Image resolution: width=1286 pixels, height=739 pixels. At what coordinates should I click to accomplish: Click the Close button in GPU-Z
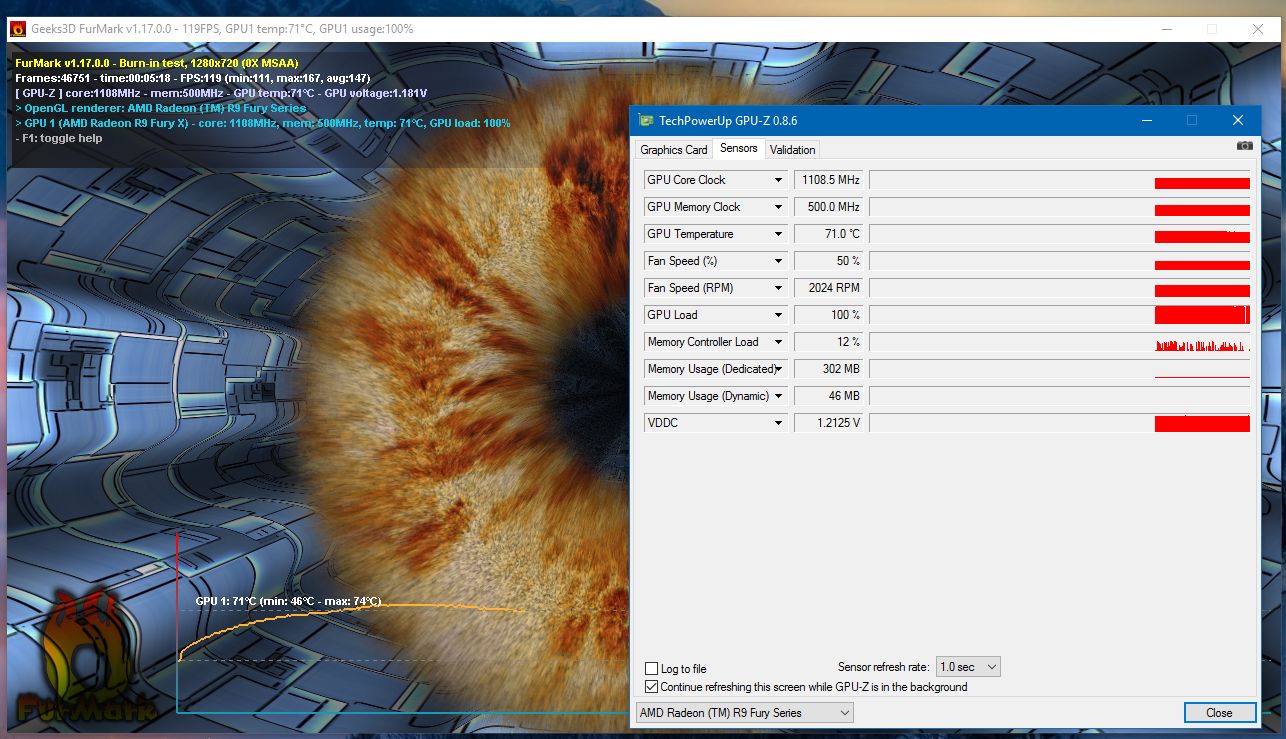[1219, 713]
